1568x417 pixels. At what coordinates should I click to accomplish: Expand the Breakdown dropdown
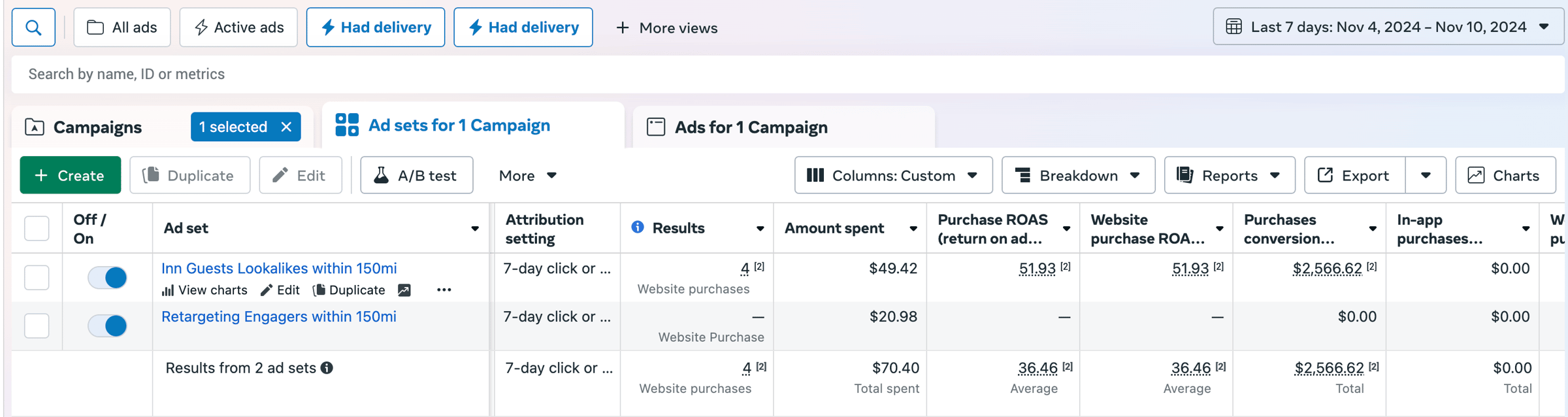click(x=1077, y=175)
